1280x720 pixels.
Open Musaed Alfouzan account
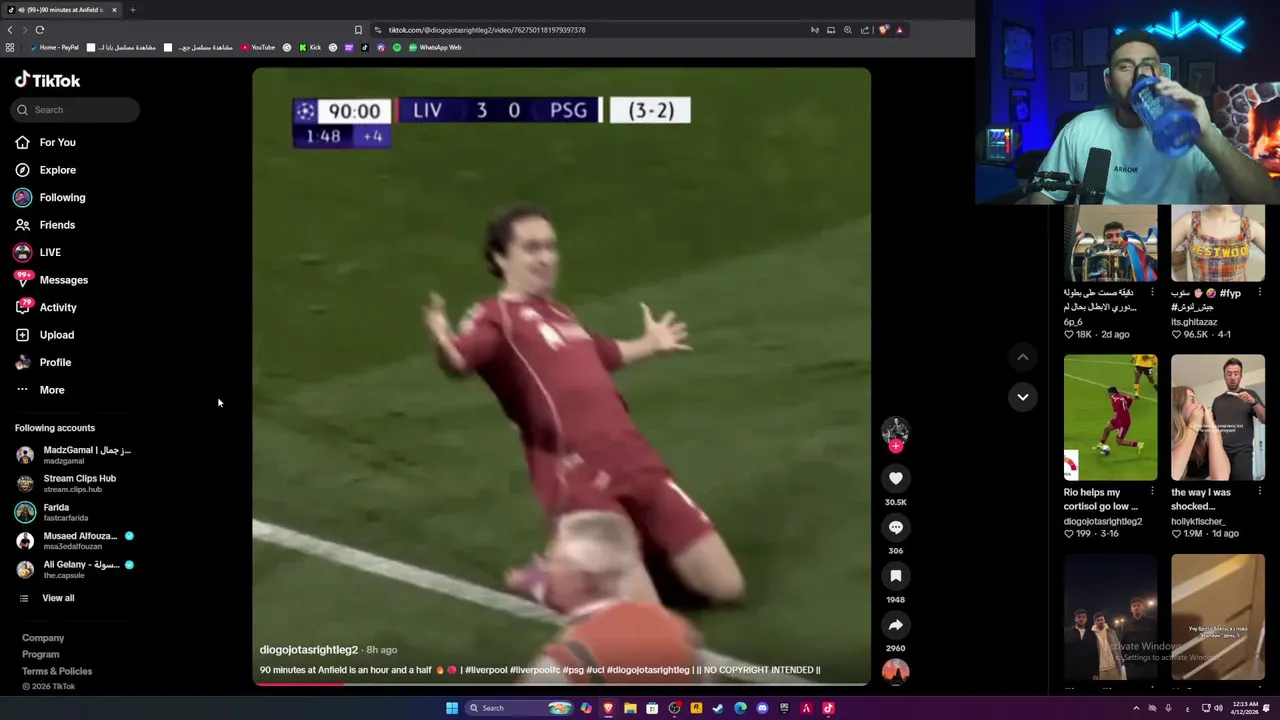[x=74, y=541]
